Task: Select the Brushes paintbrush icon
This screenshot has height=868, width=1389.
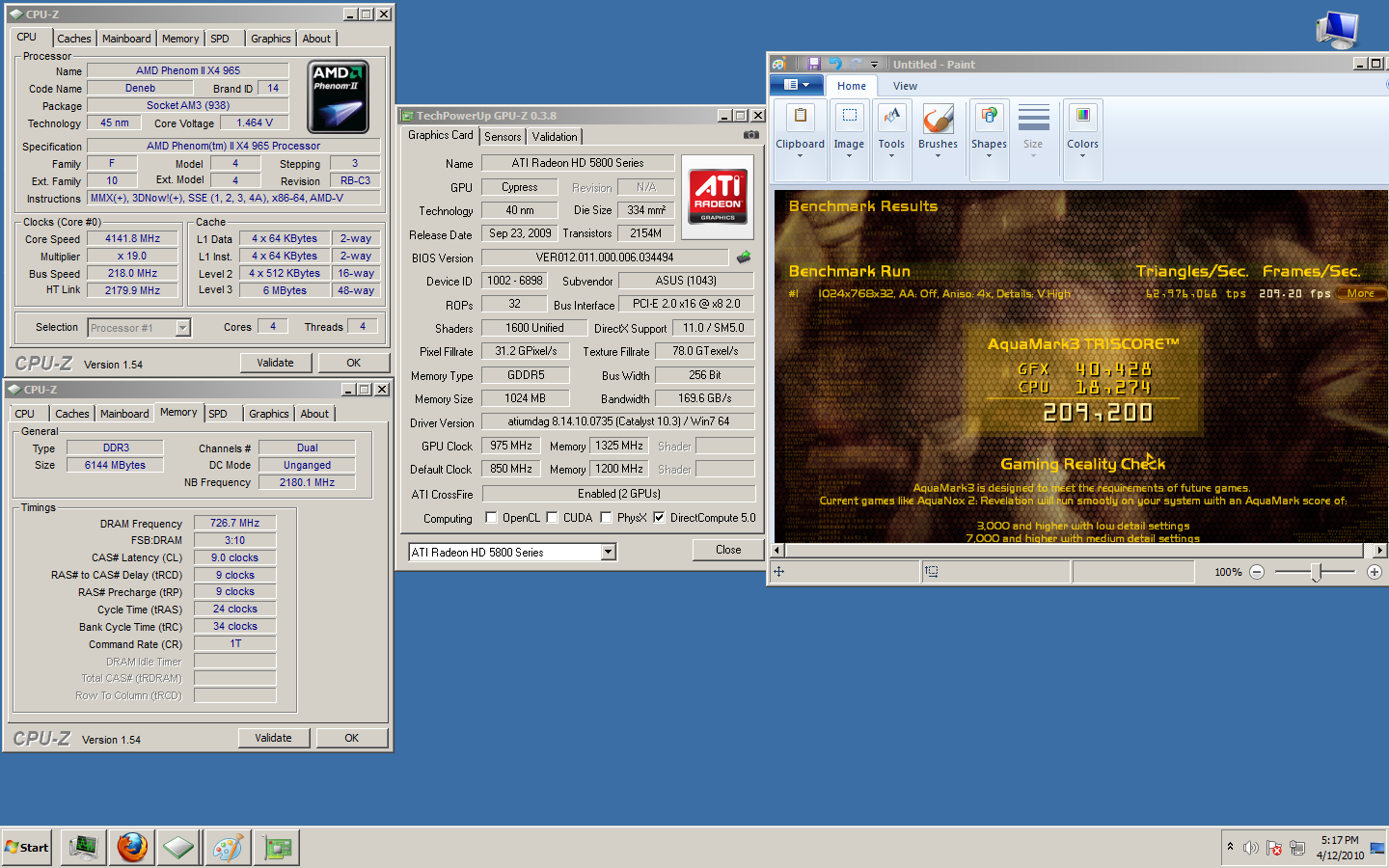Action: (x=938, y=121)
